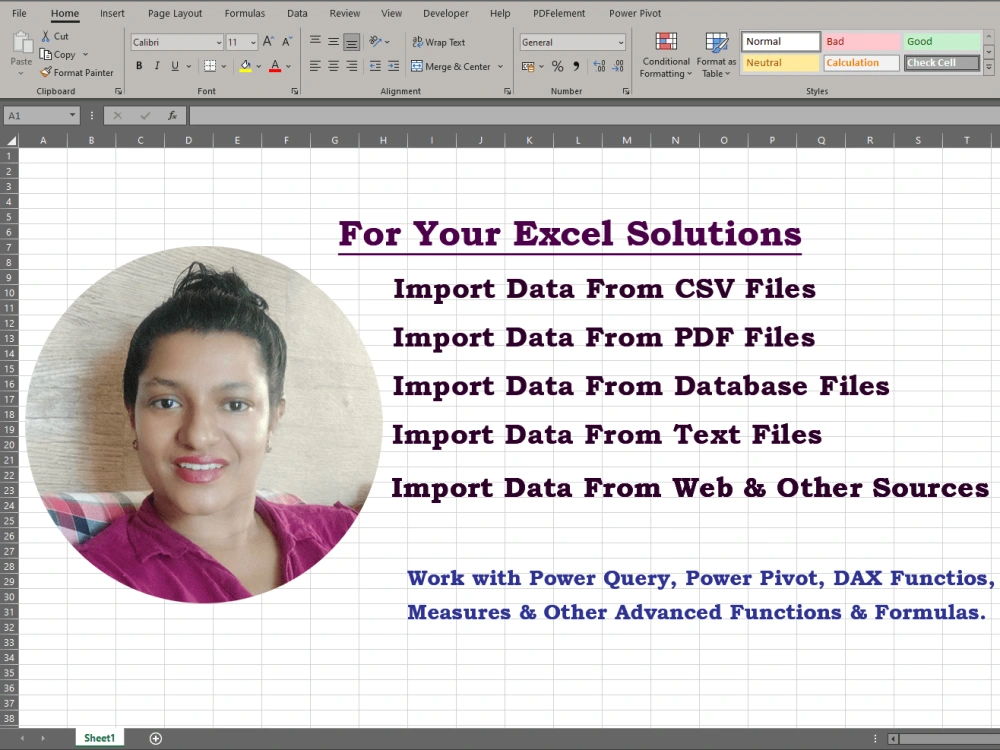Apply the Normal cell style
The image size is (1000, 750).
pos(781,41)
